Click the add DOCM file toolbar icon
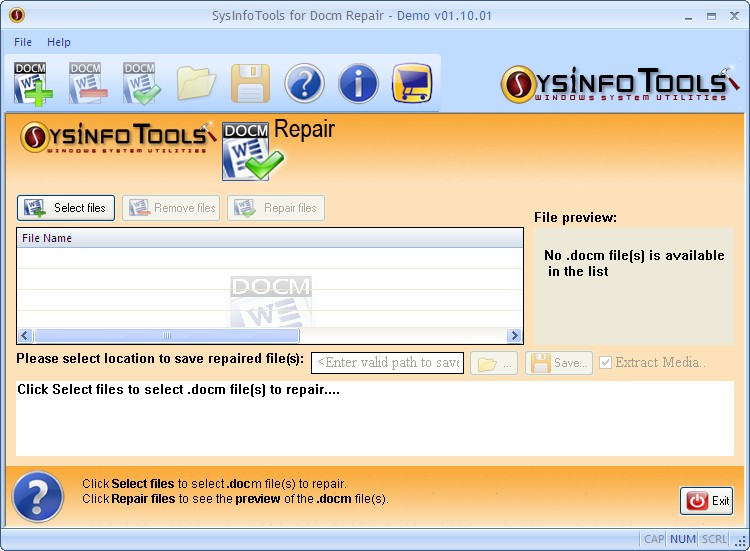The height and width of the screenshot is (551, 750). (33, 82)
